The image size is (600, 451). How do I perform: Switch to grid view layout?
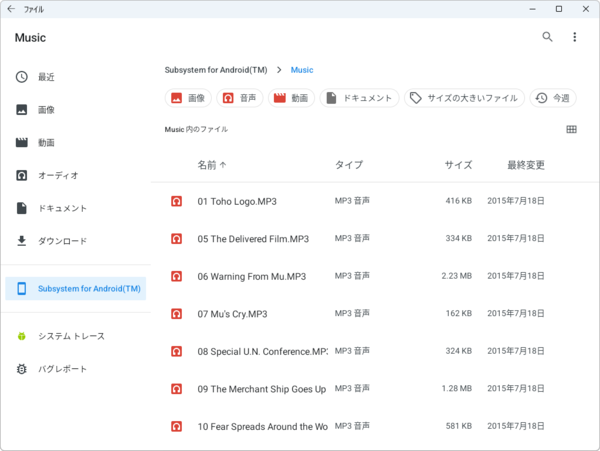coord(571,129)
